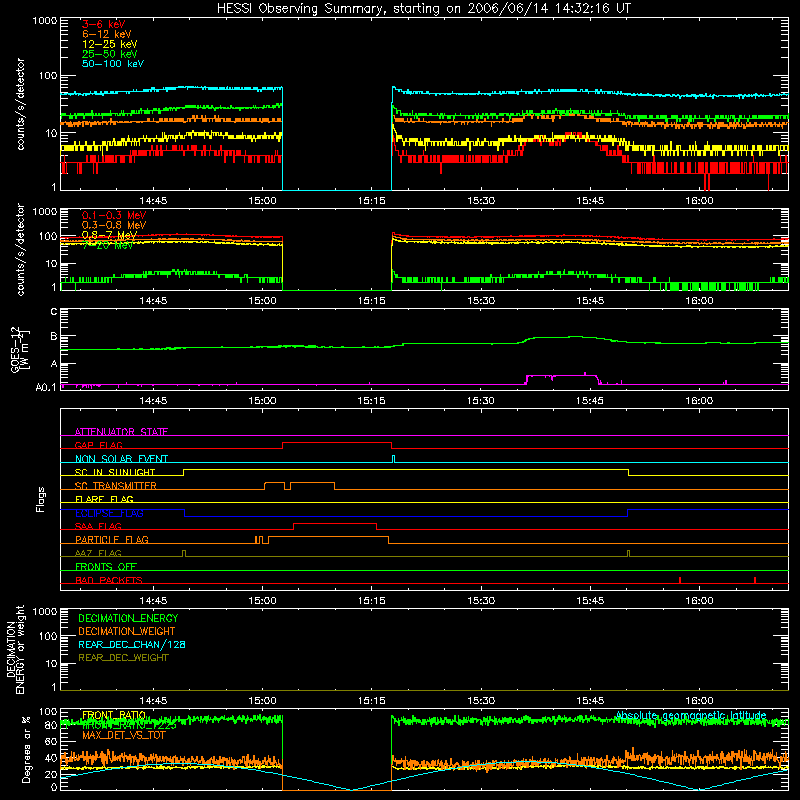Click the DECIMATION_WEIGHT legend label
The image size is (800, 800).
coord(127,632)
